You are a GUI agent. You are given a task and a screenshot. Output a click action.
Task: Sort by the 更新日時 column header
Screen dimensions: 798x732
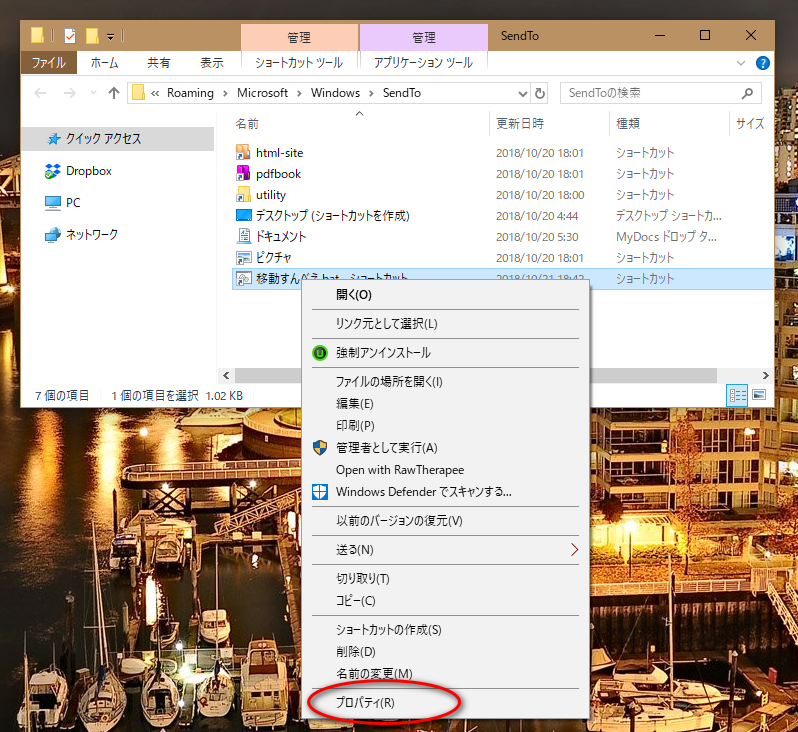pyautogui.click(x=520, y=124)
